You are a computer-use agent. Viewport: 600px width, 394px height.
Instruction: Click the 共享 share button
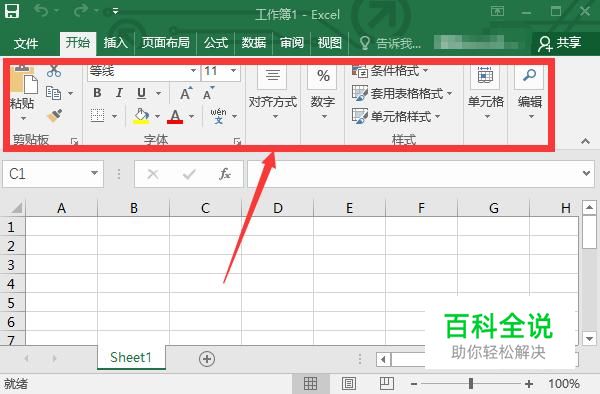pos(559,43)
